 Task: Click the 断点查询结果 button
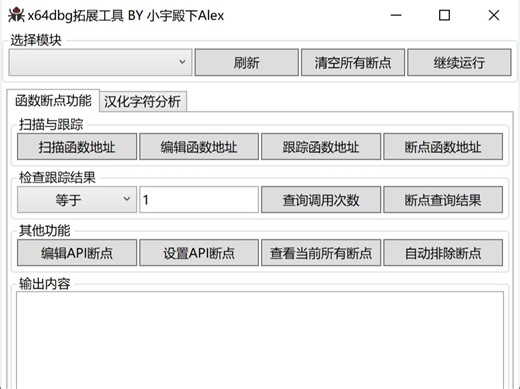(443, 200)
